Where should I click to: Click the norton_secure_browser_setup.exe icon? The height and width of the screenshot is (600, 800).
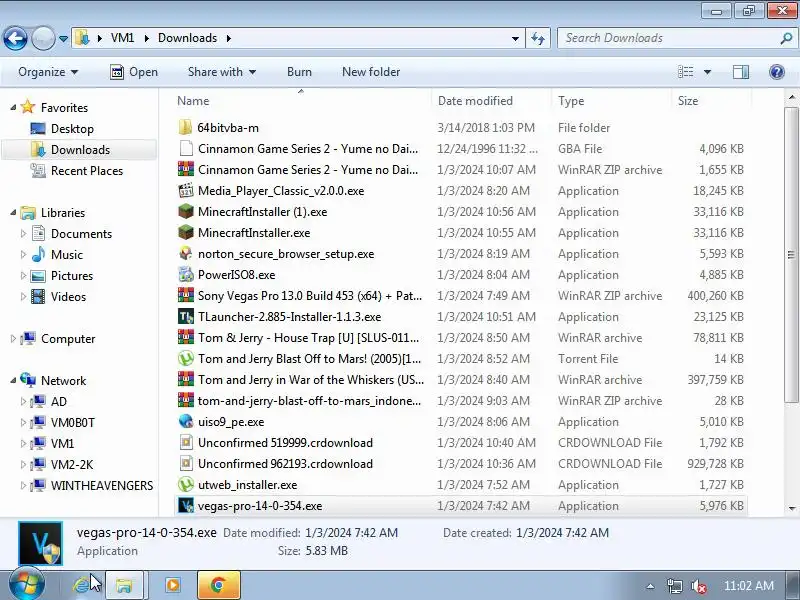click(186, 254)
